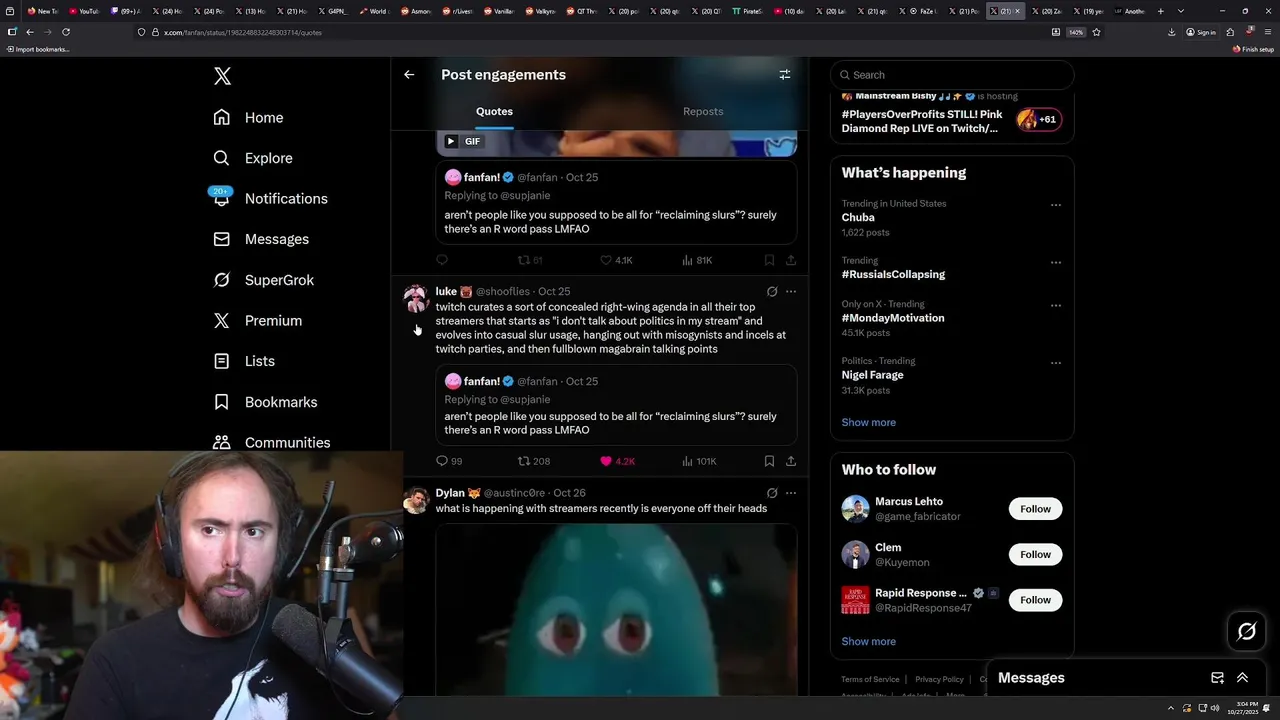Open SuperGrok in the sidebar
The image size is (1280, 720).
pyautogui.click(x=264, y=280)
